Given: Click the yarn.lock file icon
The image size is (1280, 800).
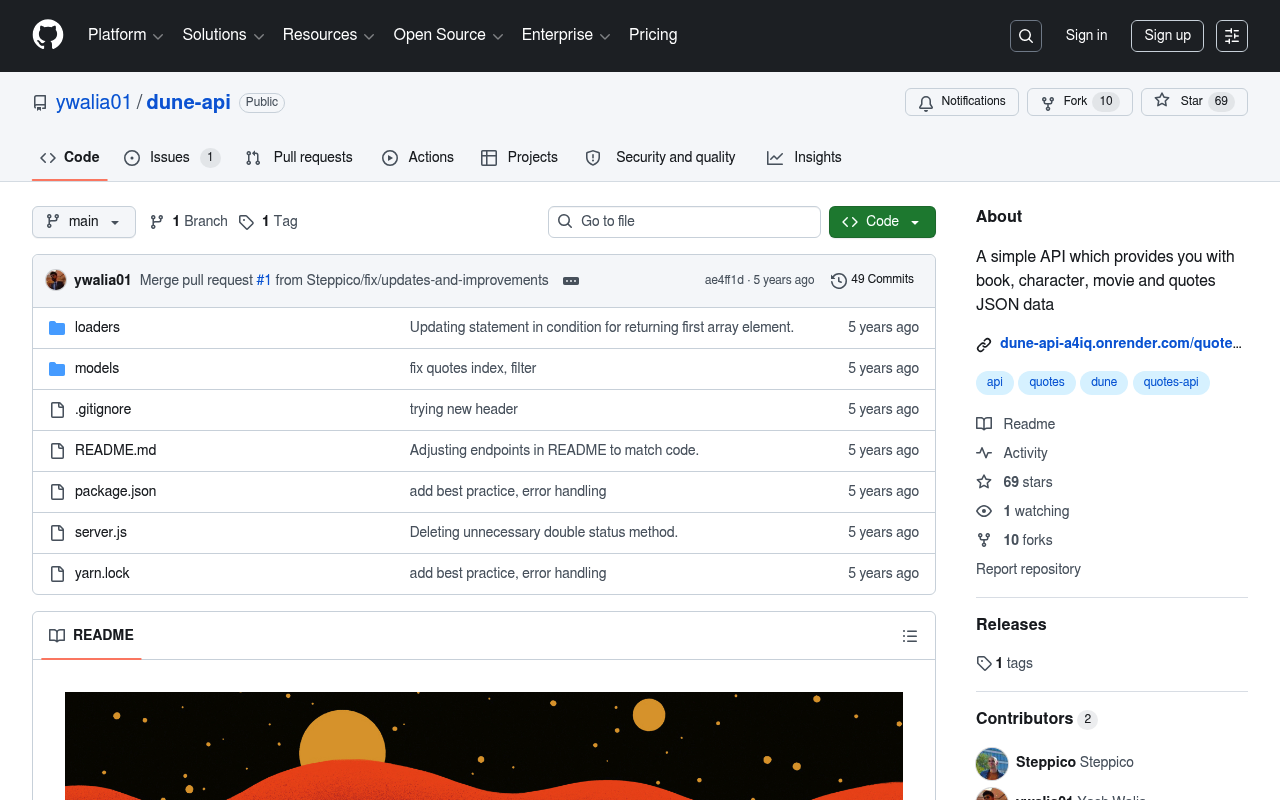Looking at the screenshot, I should click(57, 573).
